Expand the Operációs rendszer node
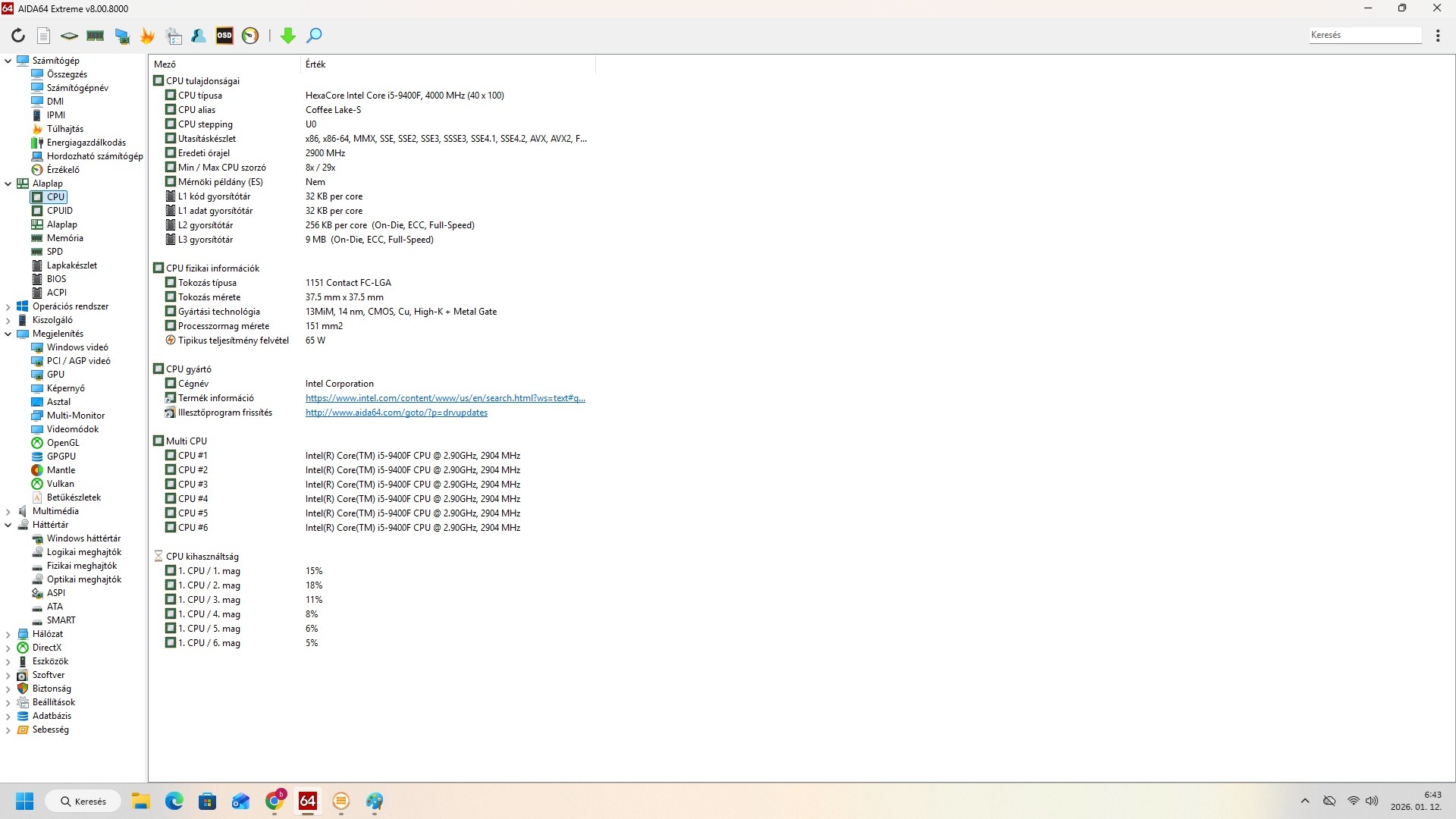Screen dimensions: 1456x819 (x=8, y=306)
